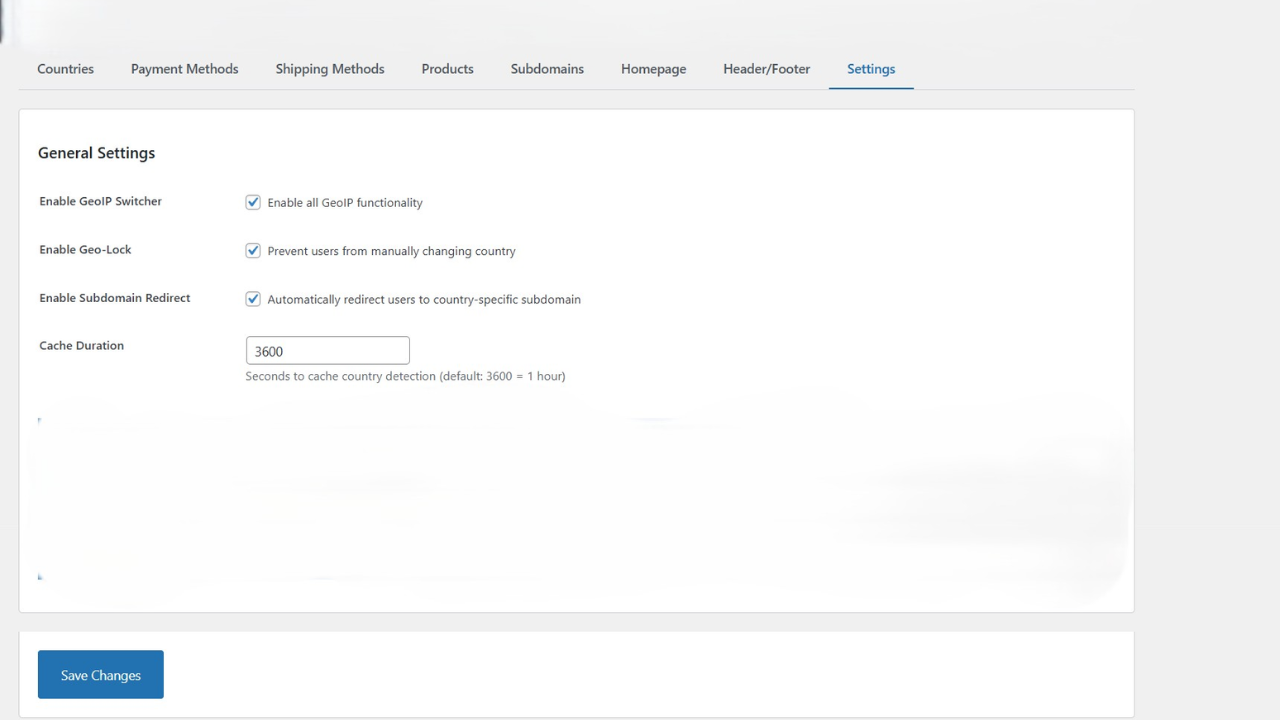Switch to the Countries tab
Image resolution: width=1280 pixels, height=720 pixels.
[65, 68]
